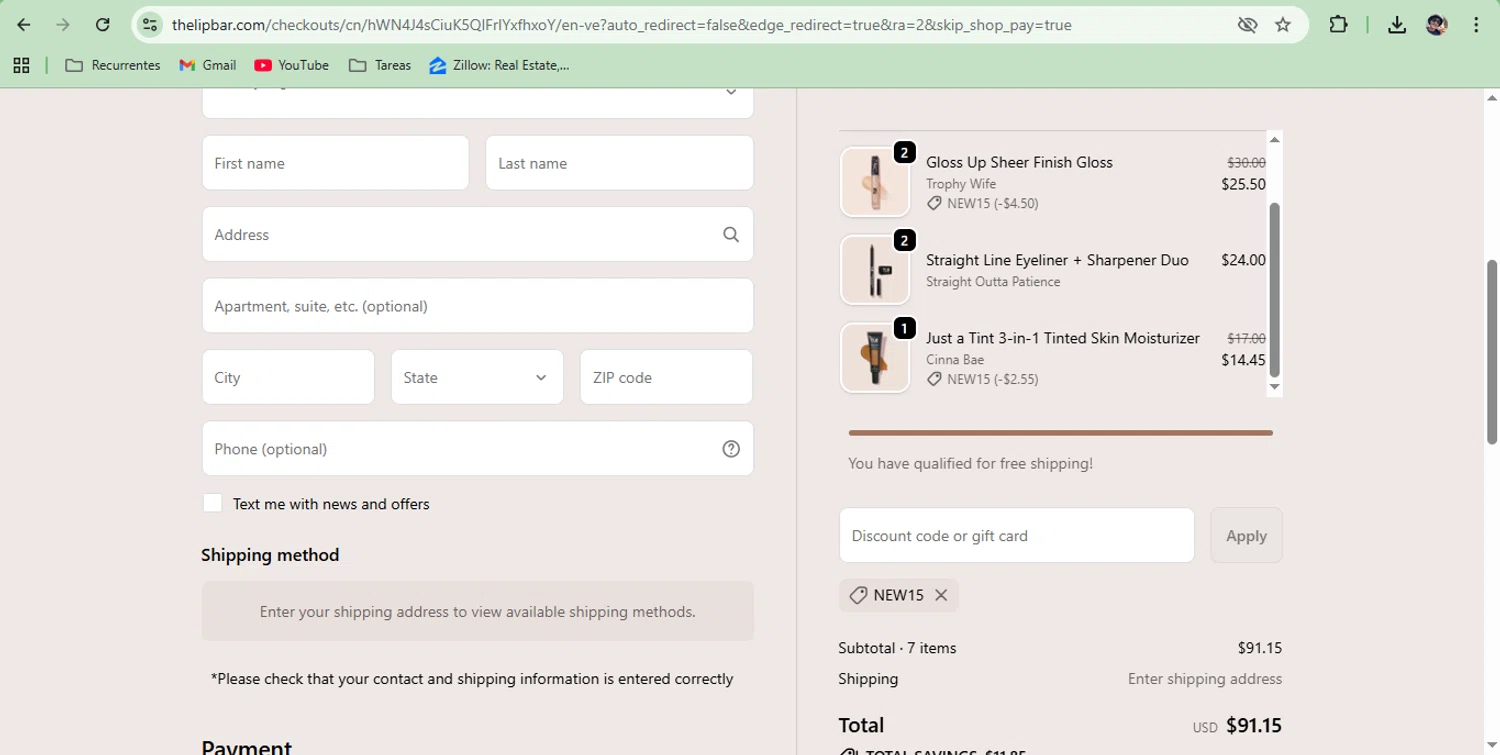Focus Phone (optional) field
This screenshot has width=1500, height=755.
478,449
